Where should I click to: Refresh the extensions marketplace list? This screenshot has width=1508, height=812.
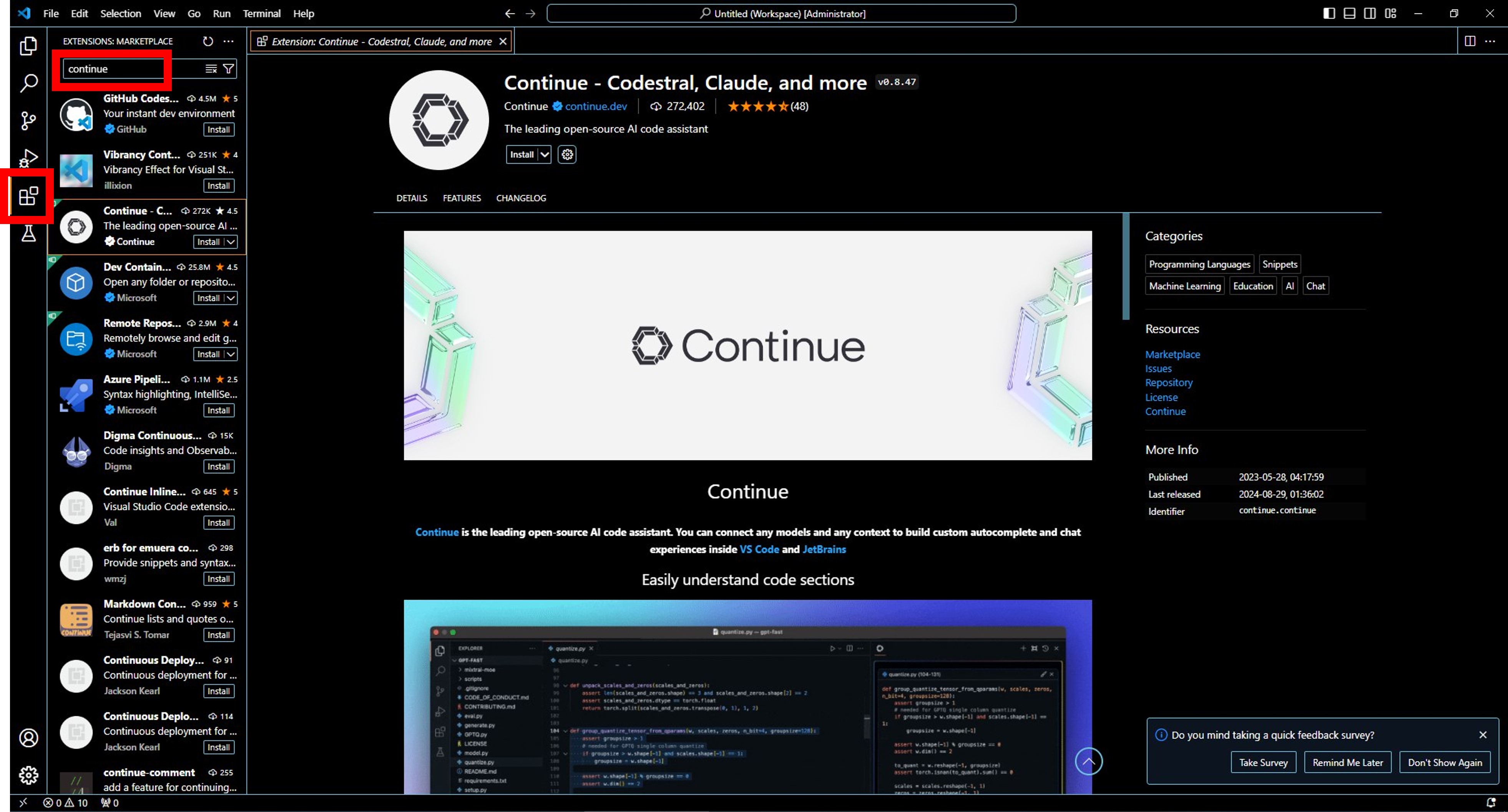tap(208, 41)
